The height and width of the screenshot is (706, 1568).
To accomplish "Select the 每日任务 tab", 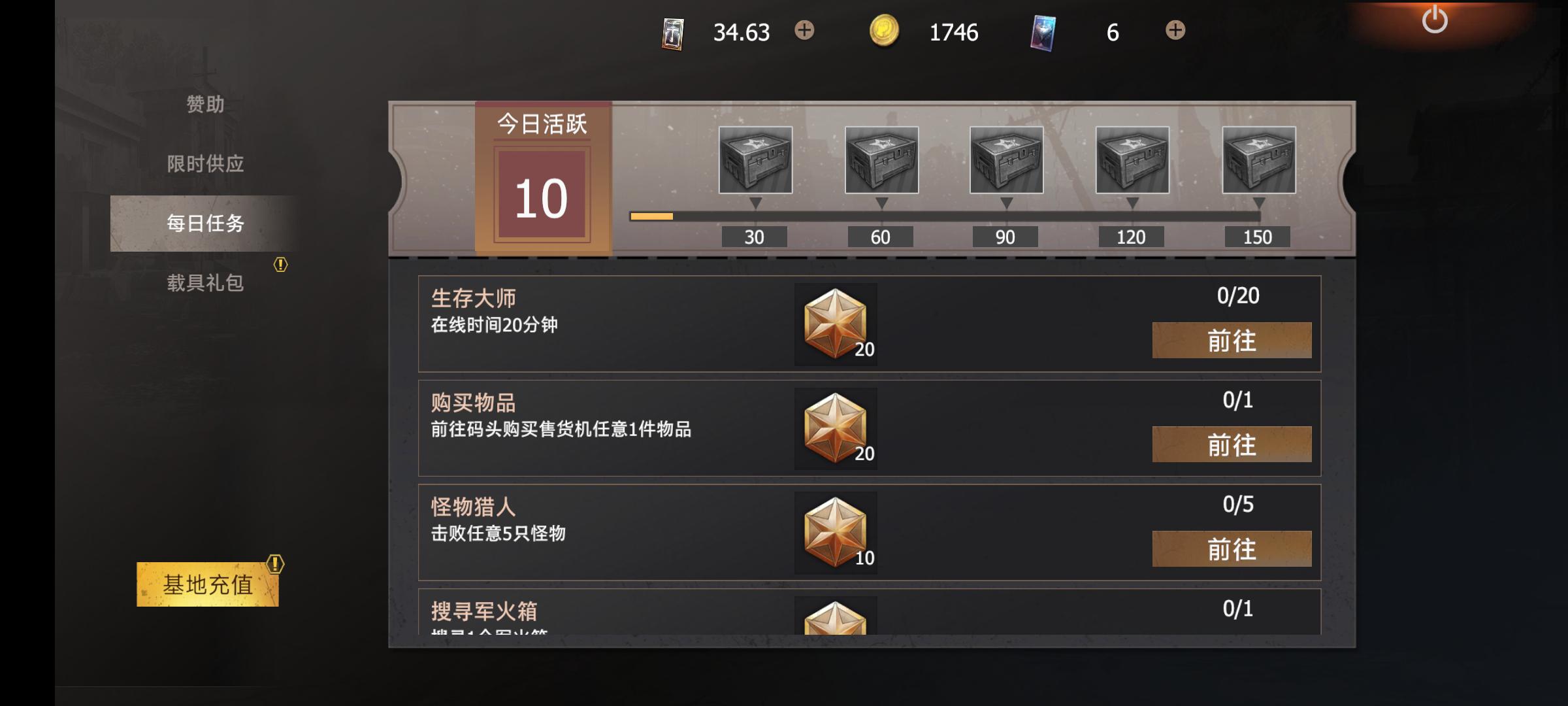I will point(205,223).
